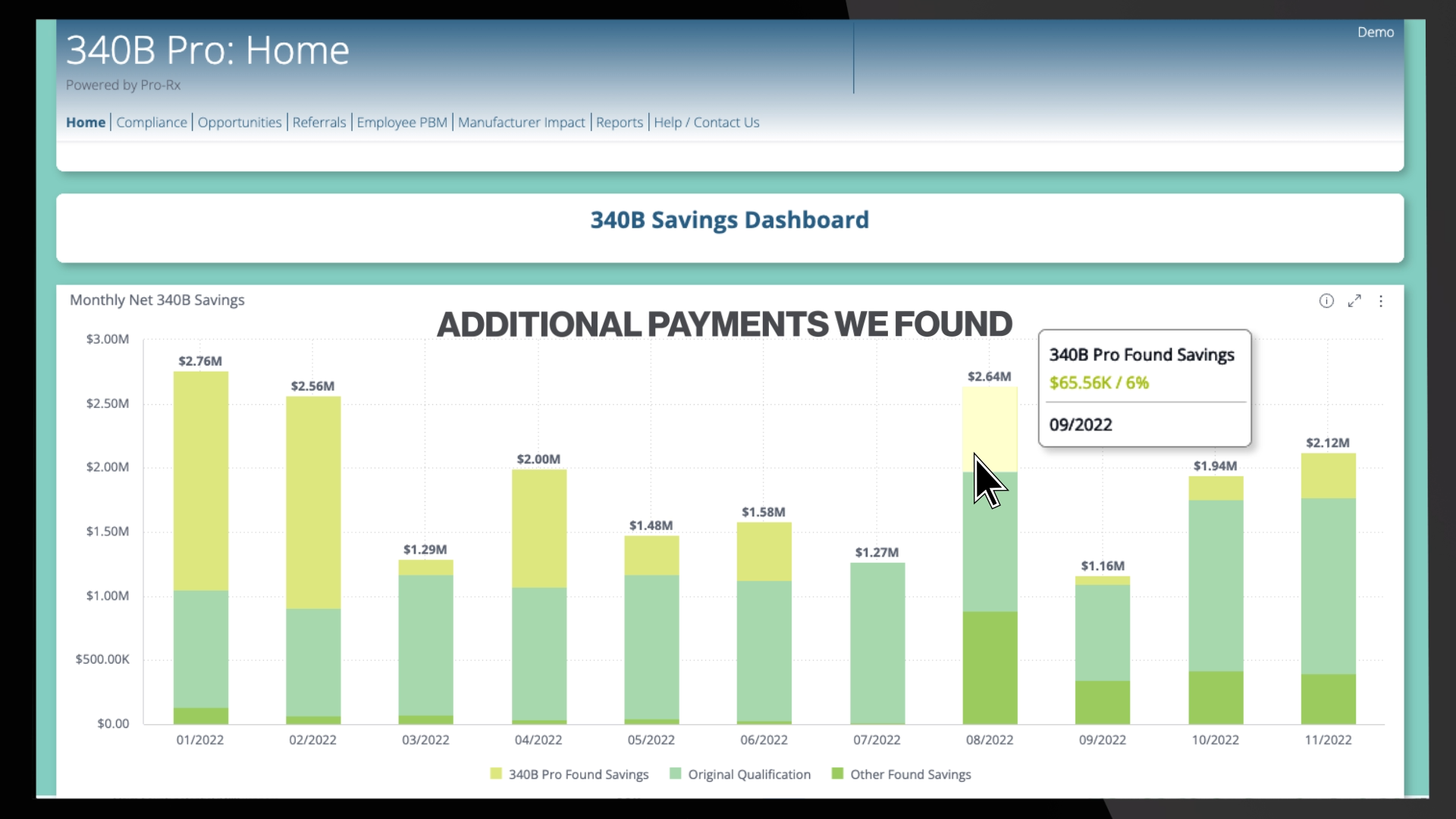Click the $1.29M data label

point(425,550)
